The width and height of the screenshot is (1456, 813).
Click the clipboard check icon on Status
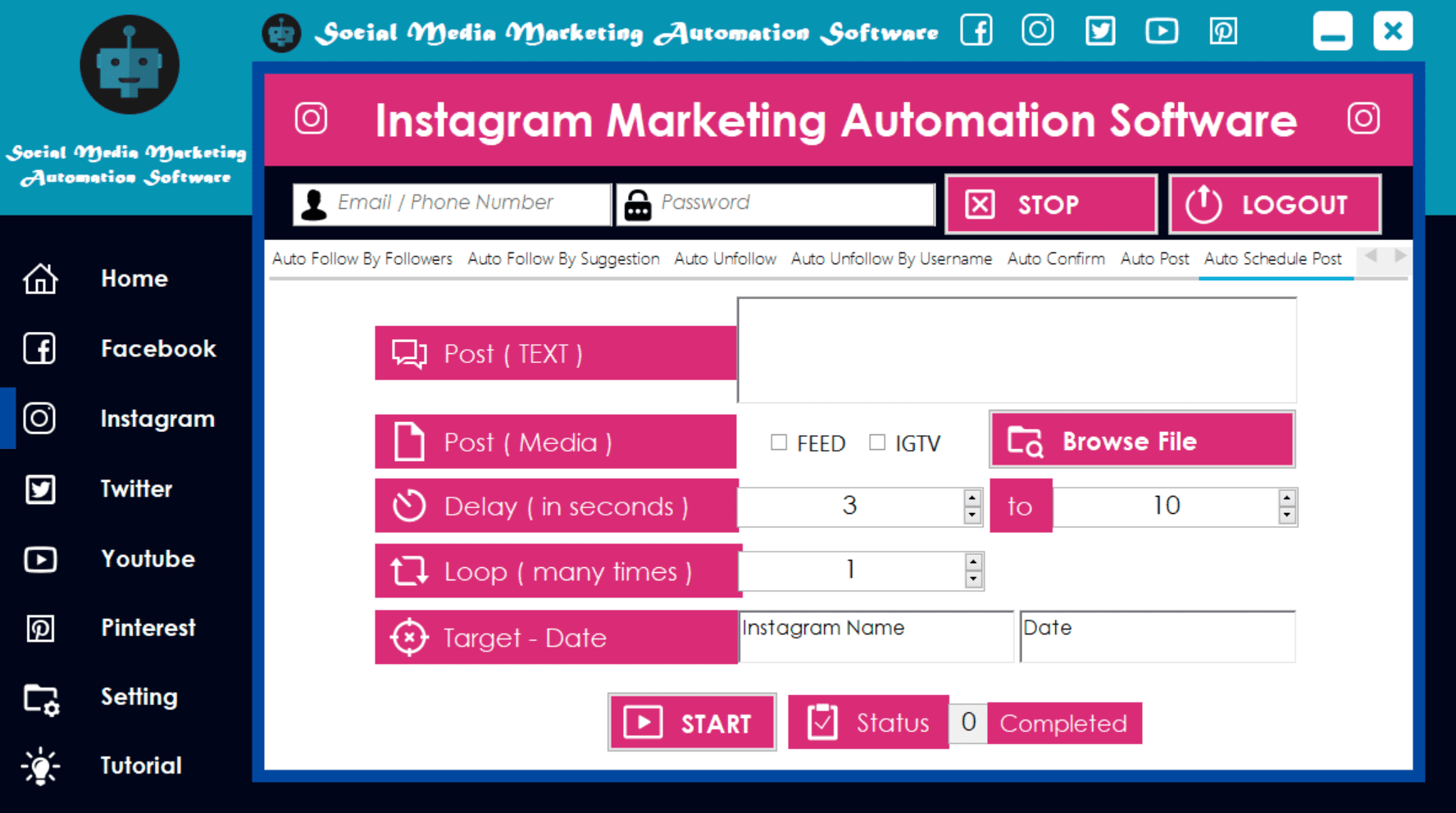822,722
